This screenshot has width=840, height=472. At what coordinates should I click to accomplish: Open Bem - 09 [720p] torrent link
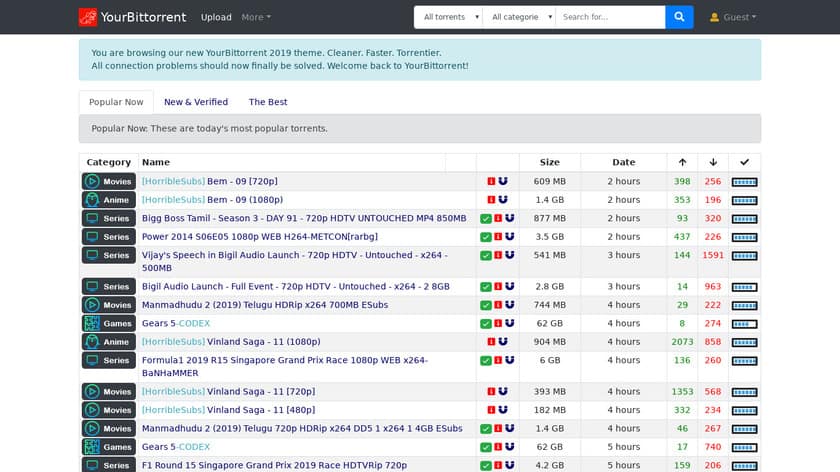click(209, 181)
